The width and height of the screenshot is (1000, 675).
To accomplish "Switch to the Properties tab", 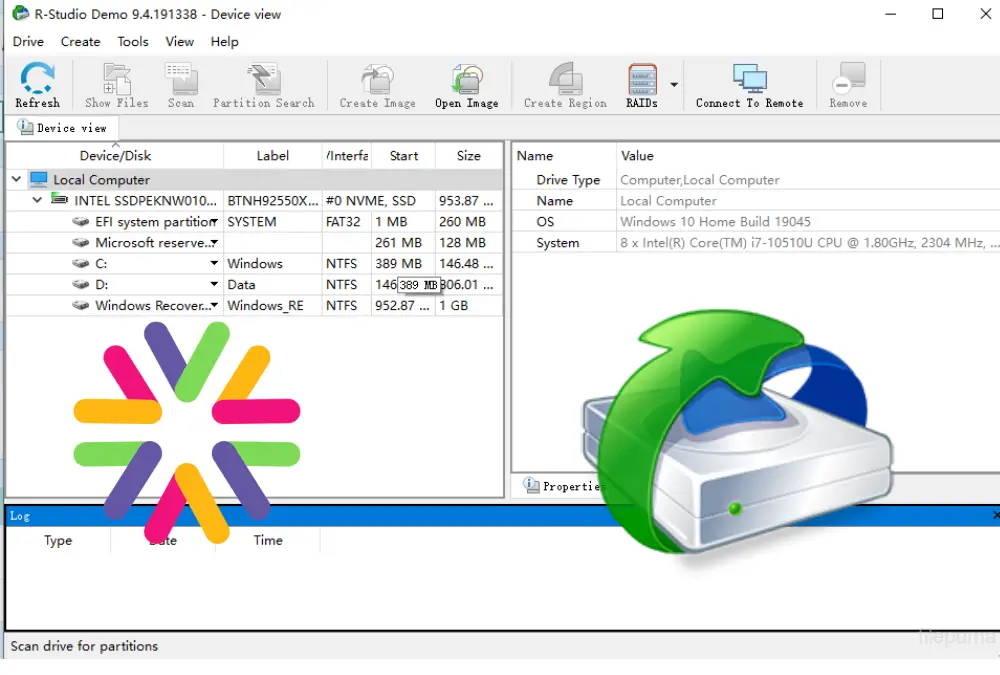I will click(564, 486).
